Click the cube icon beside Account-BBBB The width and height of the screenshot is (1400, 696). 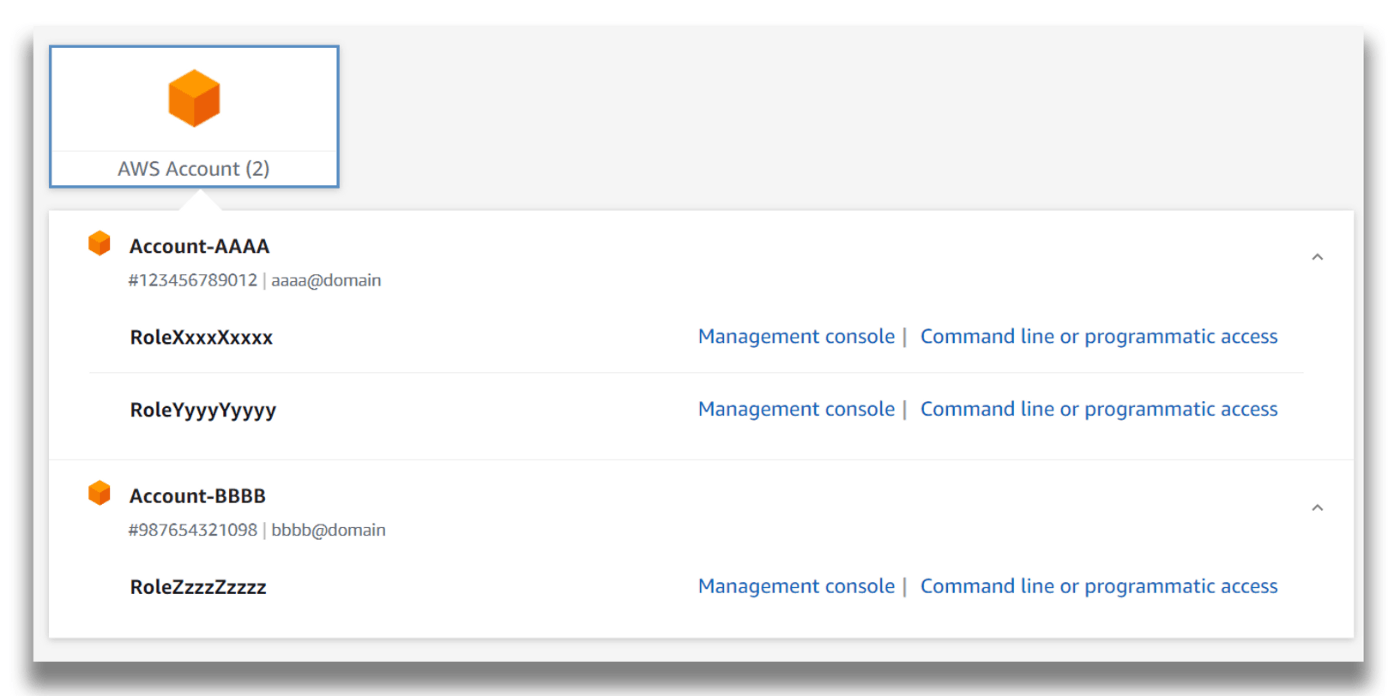[99, 493]
